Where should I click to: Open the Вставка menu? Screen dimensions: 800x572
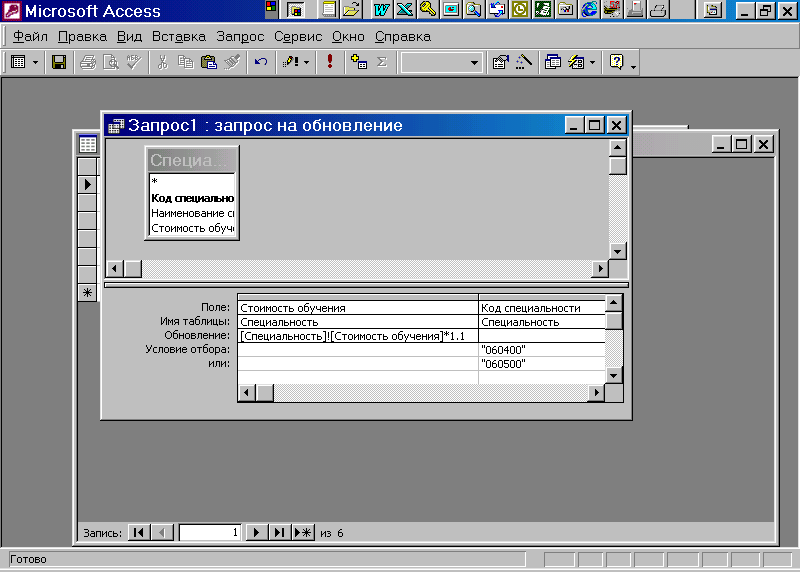click(x=179, y=37)
